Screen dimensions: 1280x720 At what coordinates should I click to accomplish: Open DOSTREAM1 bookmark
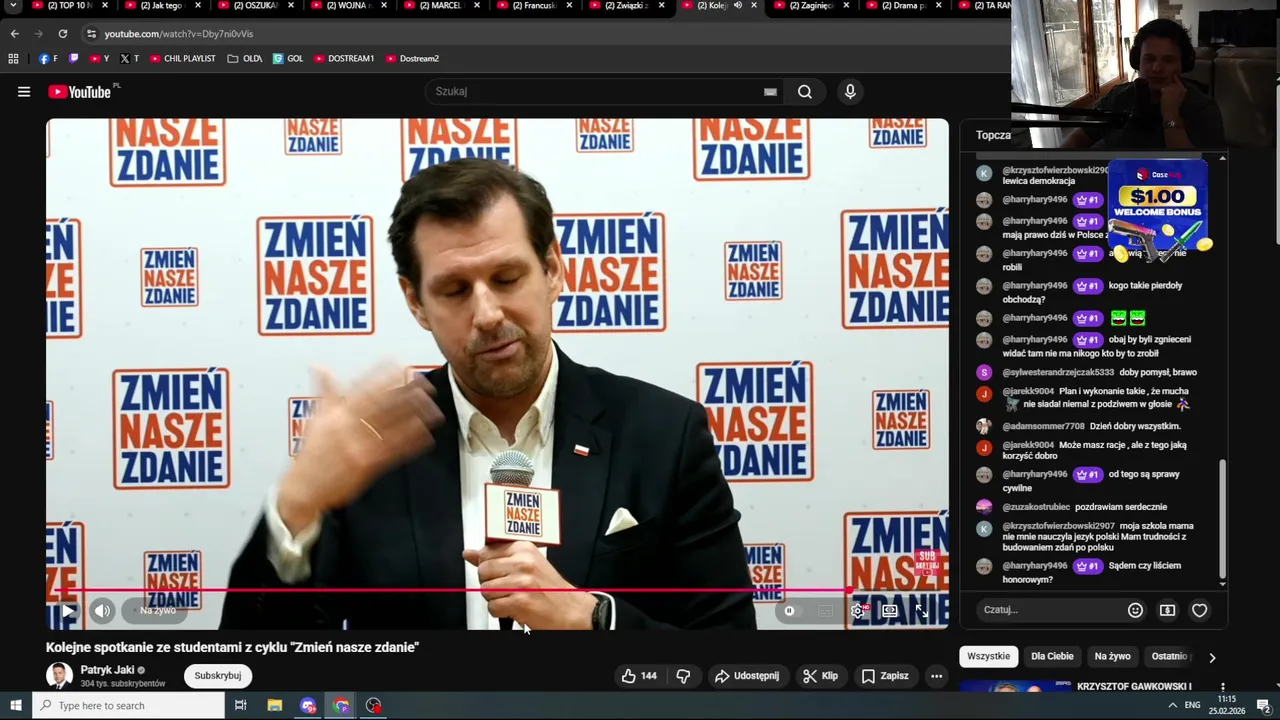click(x=344, y=59)
